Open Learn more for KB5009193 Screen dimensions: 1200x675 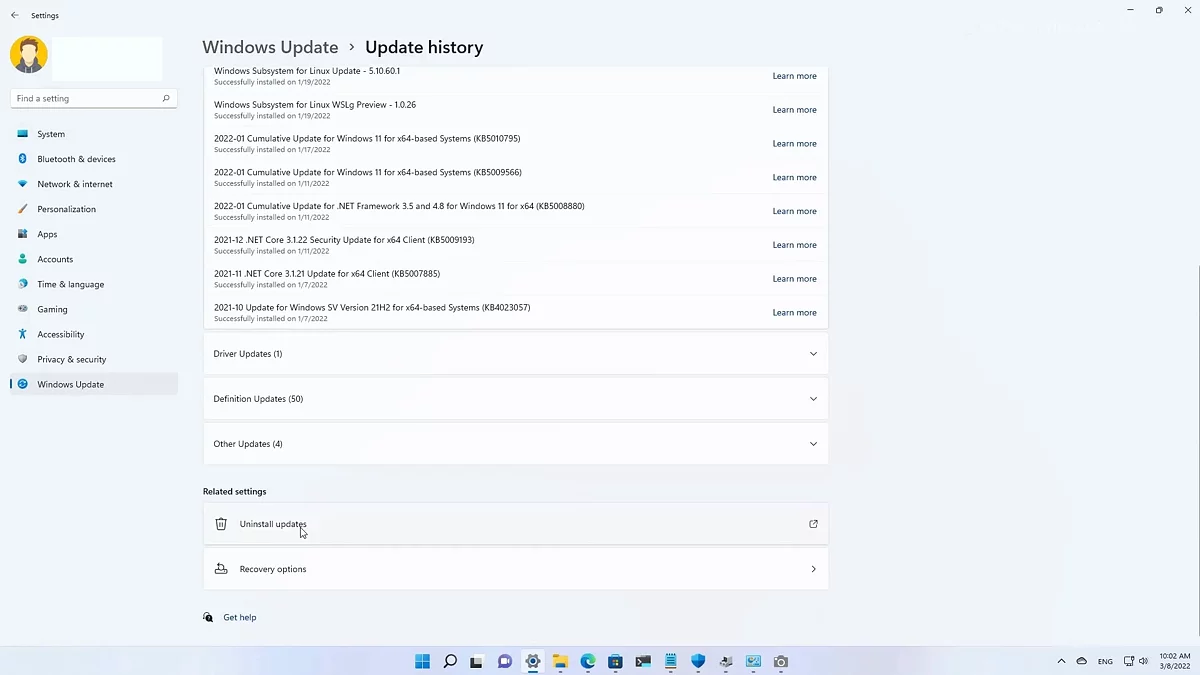point(794,245)
